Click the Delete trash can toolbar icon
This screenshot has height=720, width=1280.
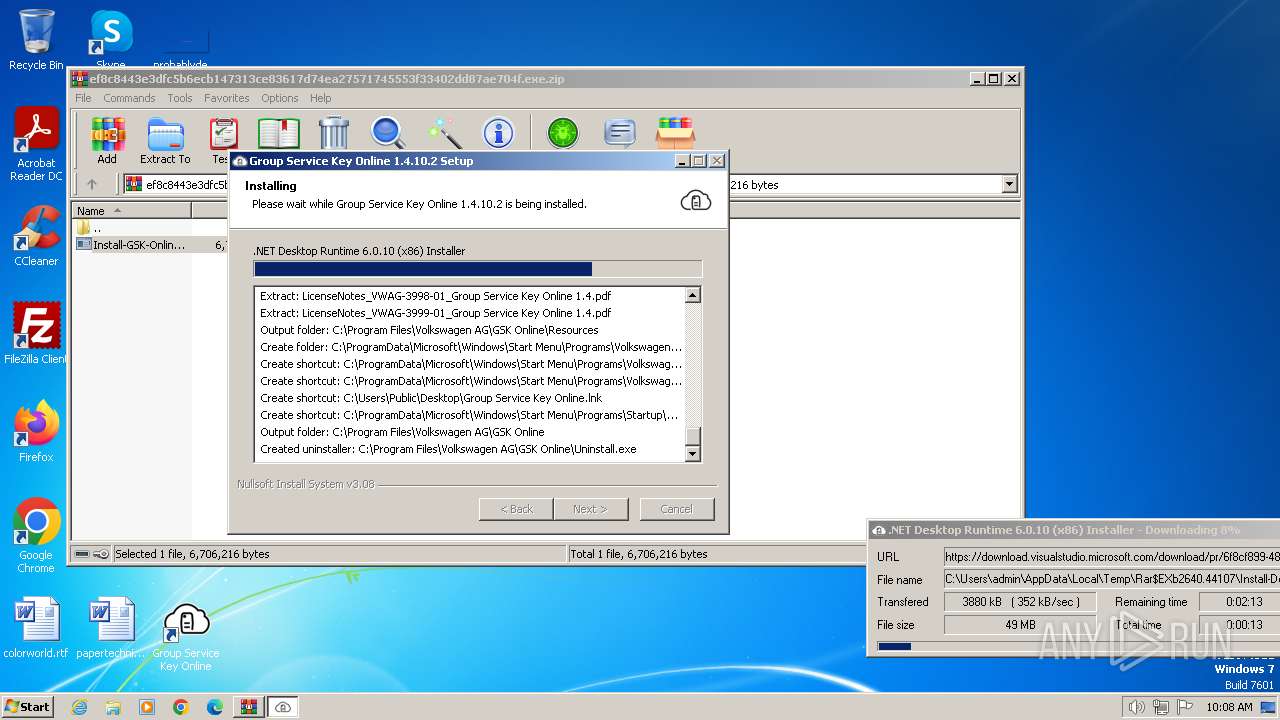[334, 133]
